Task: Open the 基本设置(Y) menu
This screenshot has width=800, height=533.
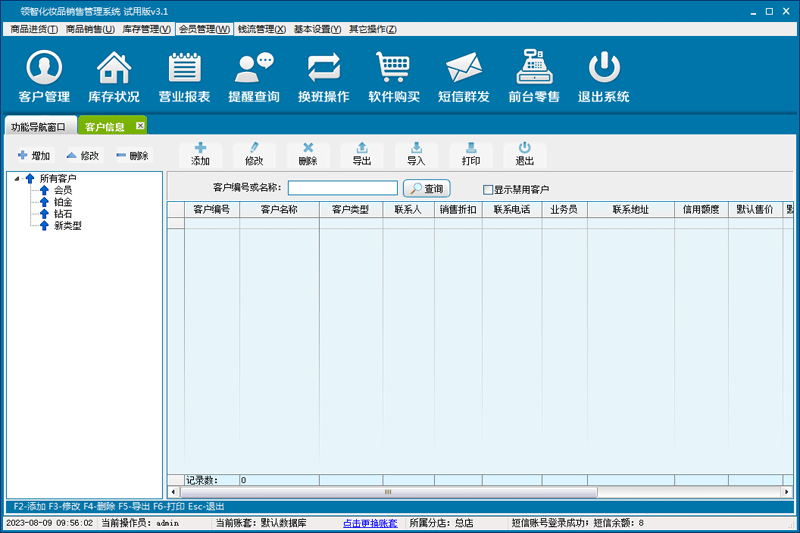Action: [317, 29]
